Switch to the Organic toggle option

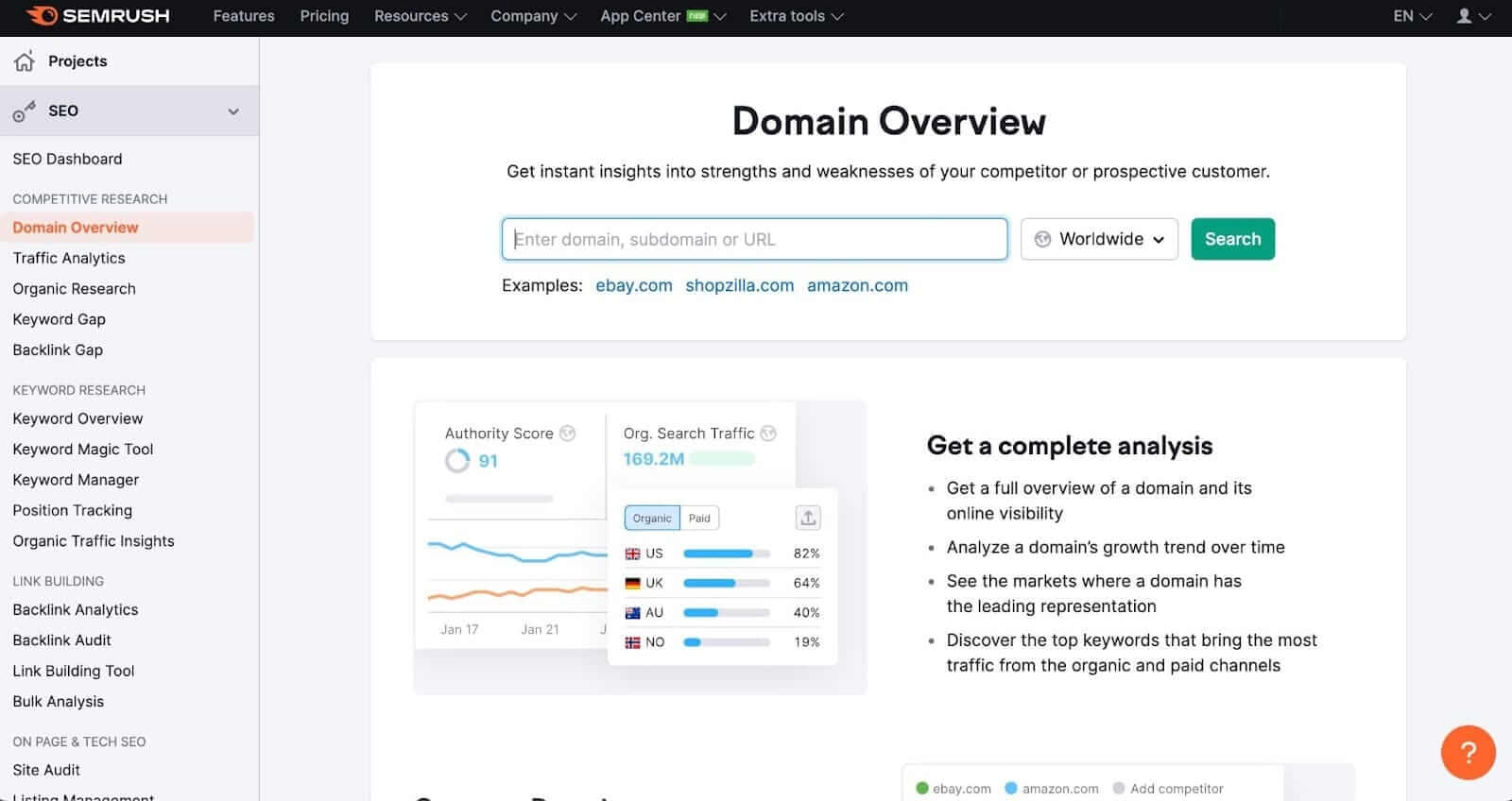[x=652, y=518]
